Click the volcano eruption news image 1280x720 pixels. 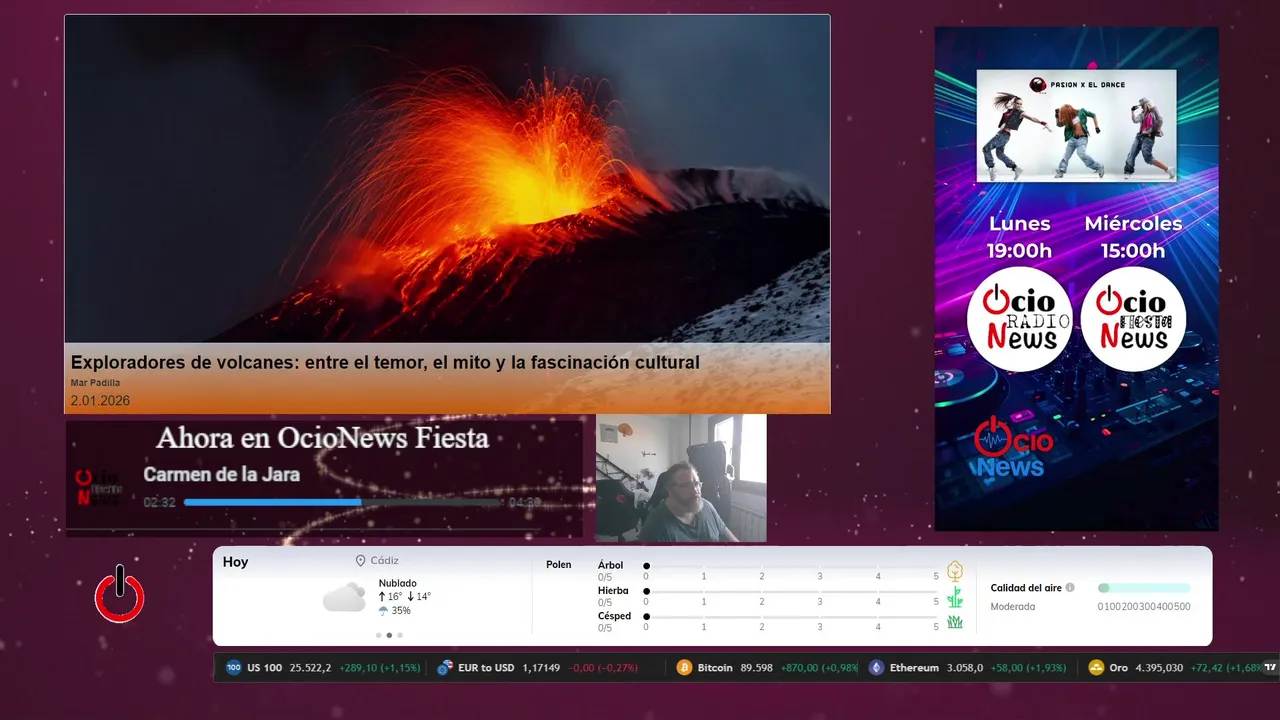click(x=447, y=179)
